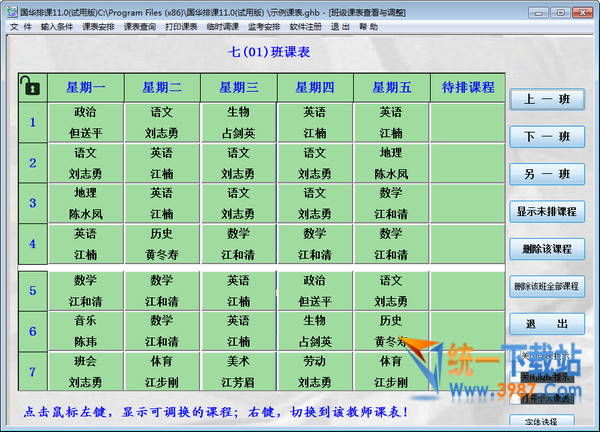
Task: Click the period 5 row header
Action: [32, 291]
